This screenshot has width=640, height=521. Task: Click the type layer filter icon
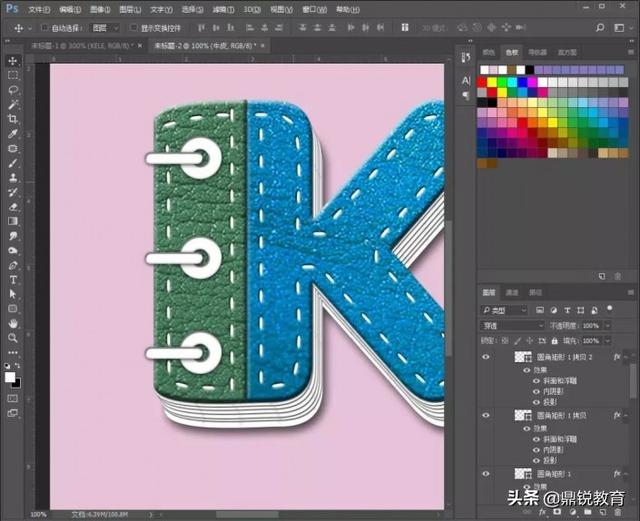click(567, 310)
